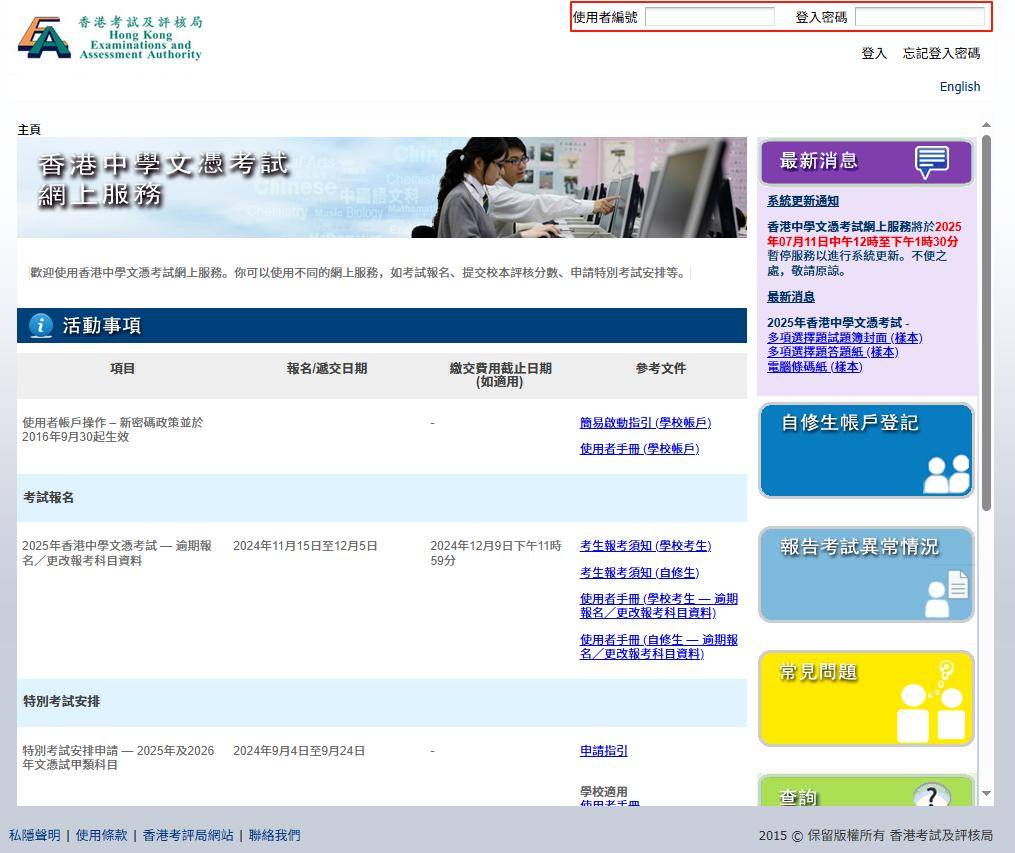Click the 2024年12月9日下午11時59分 deadline cell
The height and width of the screenshot is (853, 1015).
point(496,553)
